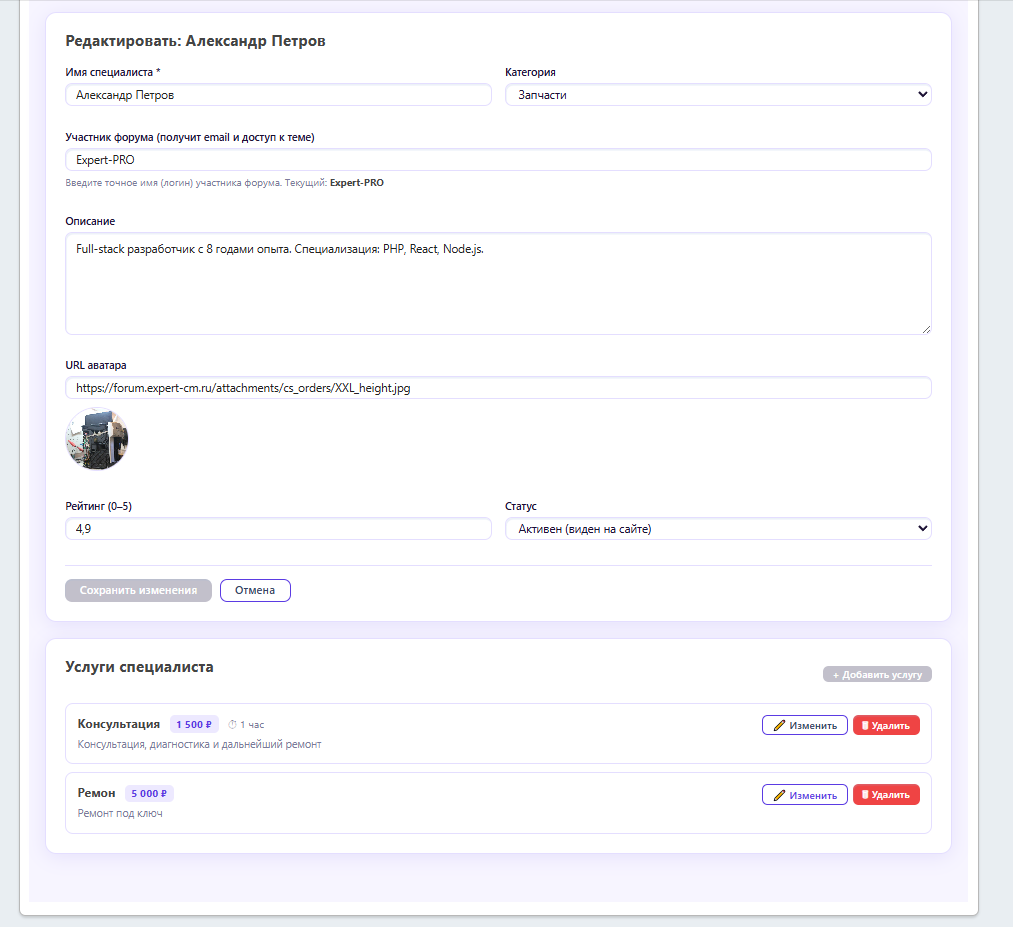Click the pencil icon for Ремон service
This screenshot has height=927, width=1013.
point(778,795)
